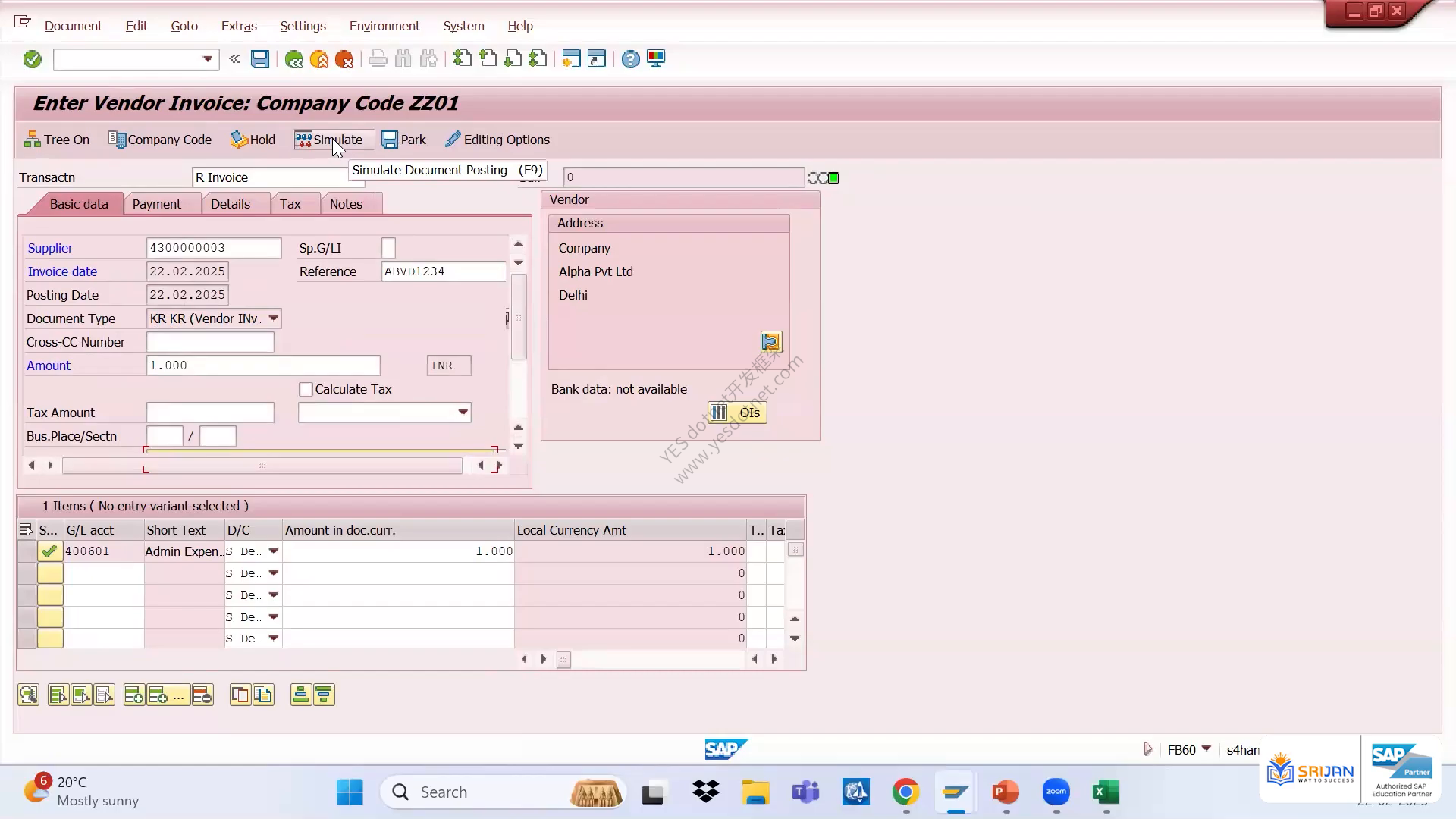The height and width of the screenshot is (819, 1456).
Task: Switch to the Payment tab
Action: coord(157,204)
